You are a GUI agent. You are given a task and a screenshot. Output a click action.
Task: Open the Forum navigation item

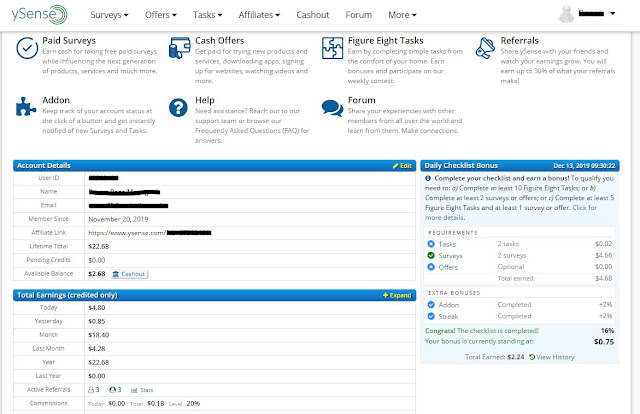coord(357,16)
